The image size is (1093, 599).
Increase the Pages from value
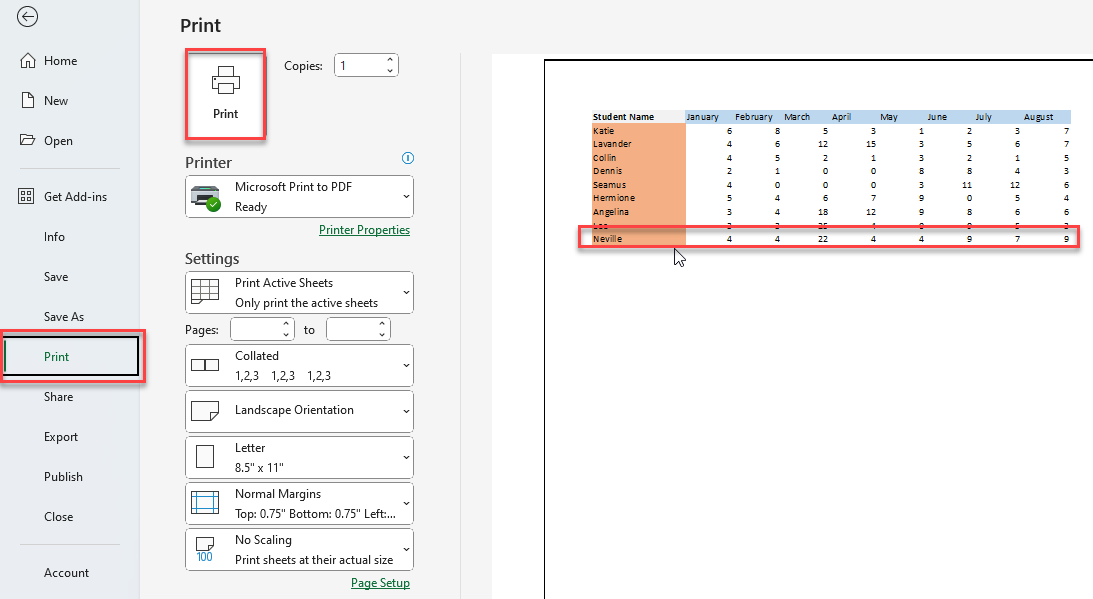[x=286, y=324]
